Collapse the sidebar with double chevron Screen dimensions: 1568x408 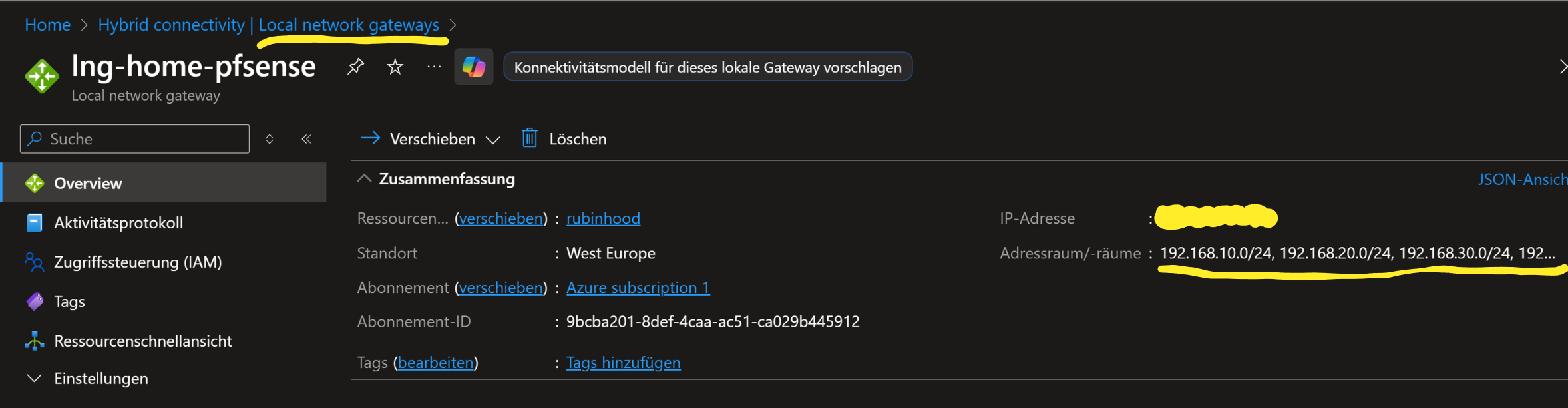(x=306, y=139)
